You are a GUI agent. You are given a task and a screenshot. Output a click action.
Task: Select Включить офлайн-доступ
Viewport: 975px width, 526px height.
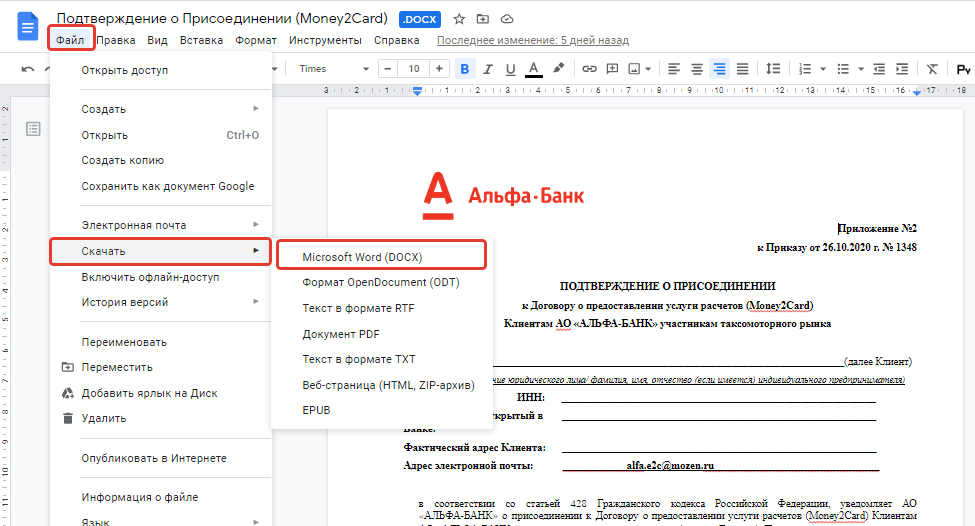tap(160, 277)
